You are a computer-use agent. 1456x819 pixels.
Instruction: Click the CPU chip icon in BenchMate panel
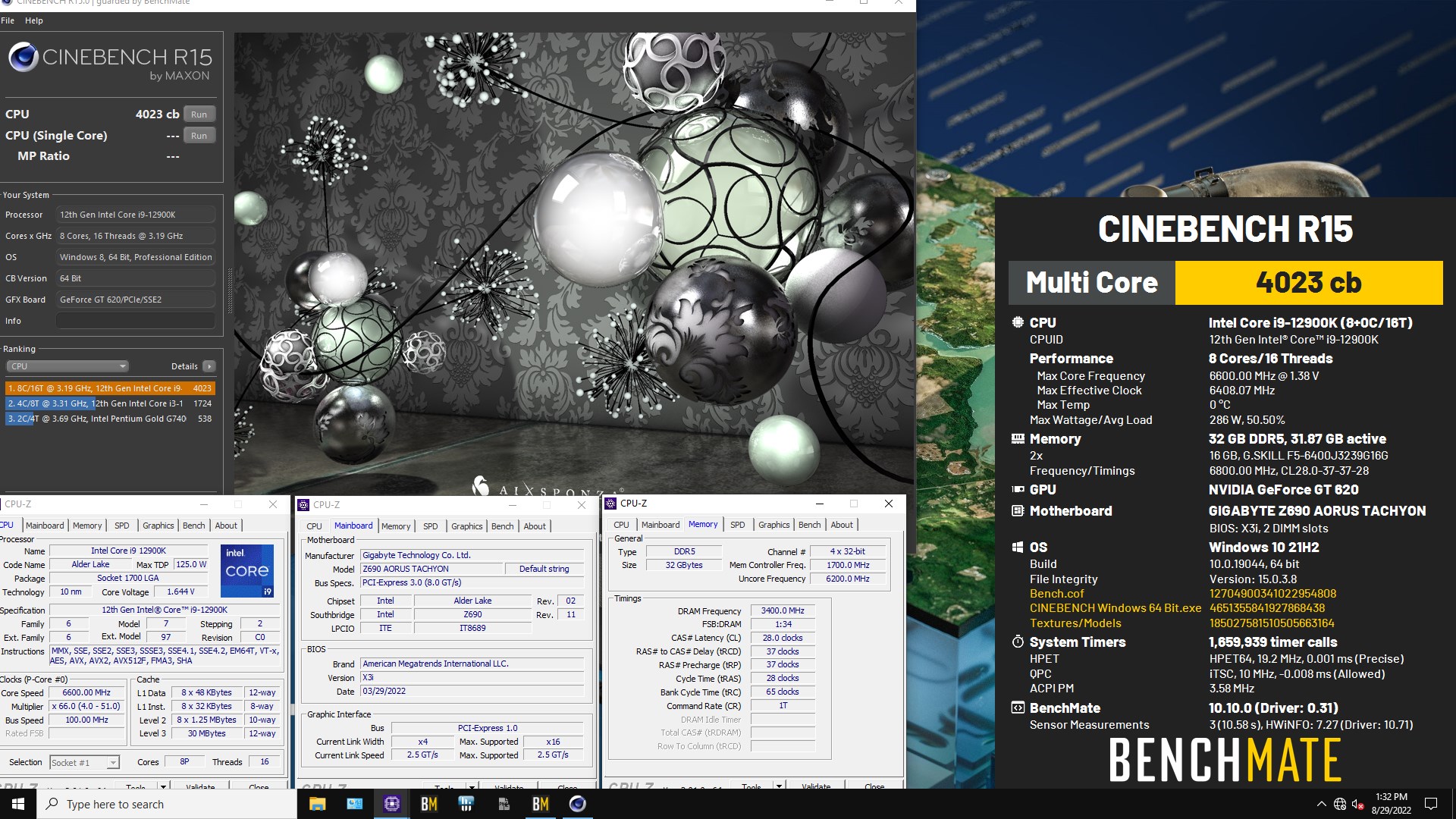pyautogui.click(x=1018, y=322)
